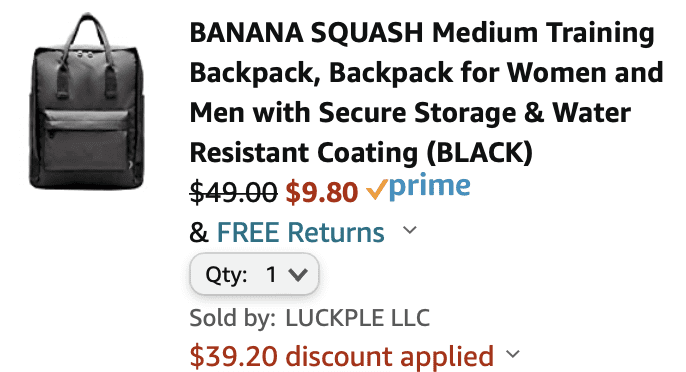Click the red $9.80 sale price
Screen dimensions: 686x372
(322, 192)
